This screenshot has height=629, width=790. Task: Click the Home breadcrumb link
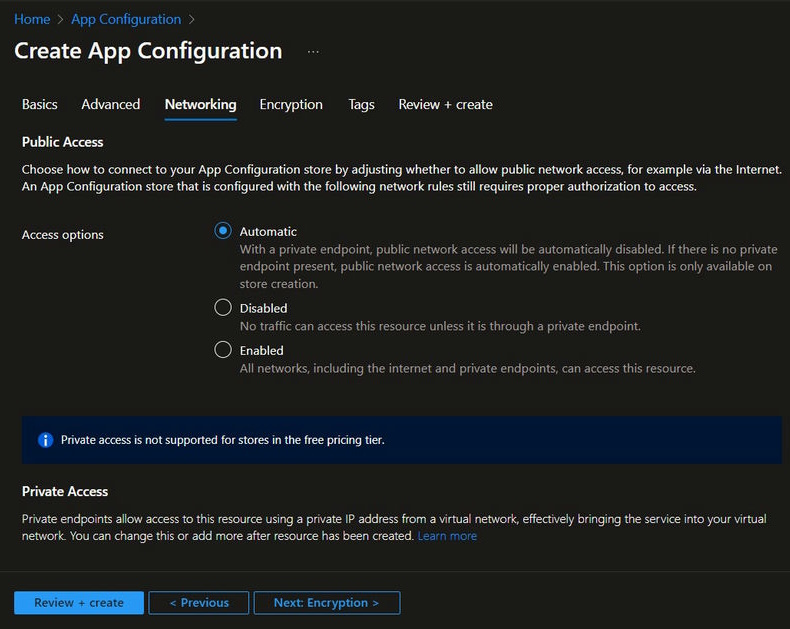(32, 20)
